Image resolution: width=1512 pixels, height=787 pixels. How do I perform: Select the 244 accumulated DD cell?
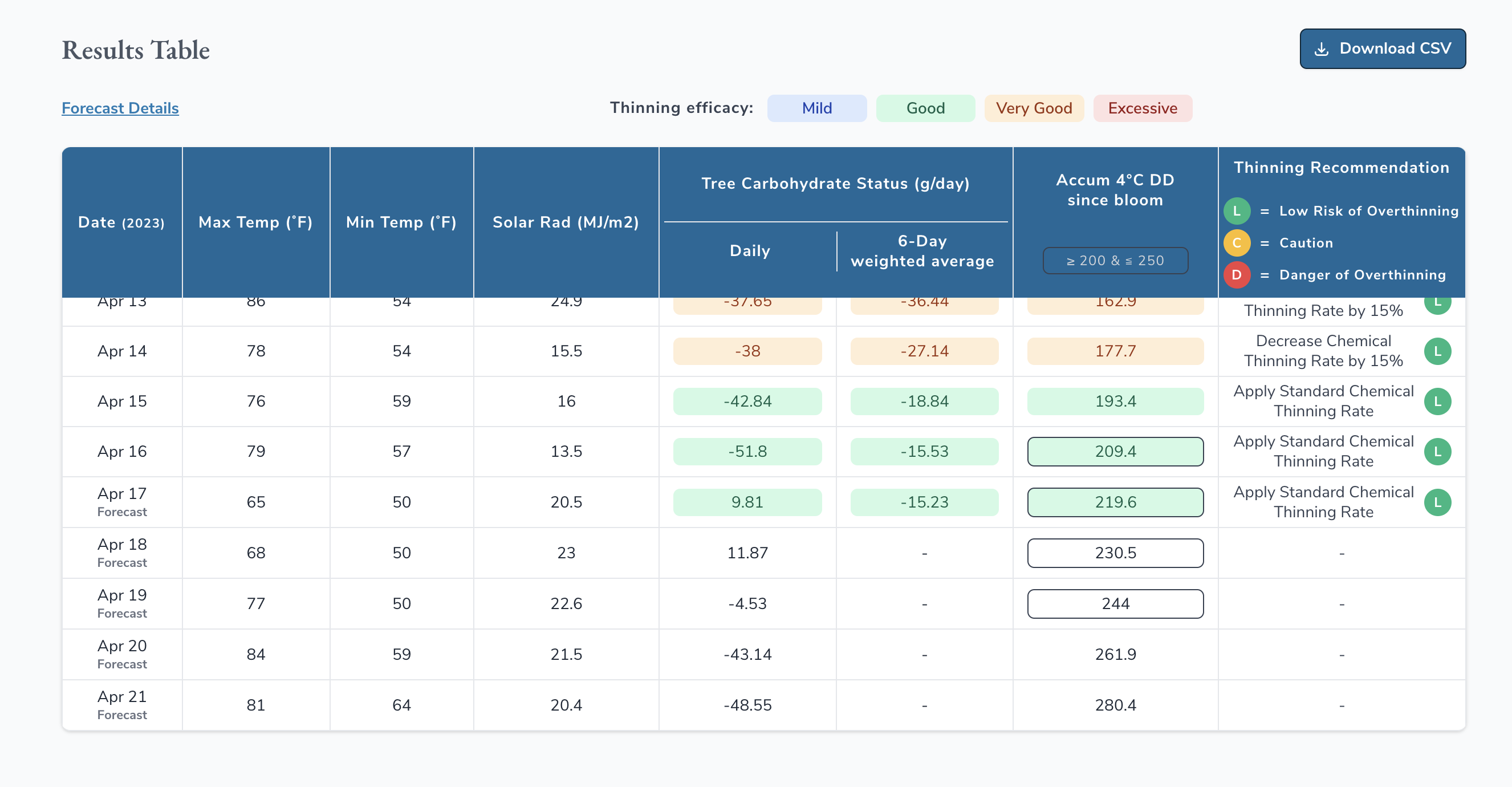pos(1115,604)
